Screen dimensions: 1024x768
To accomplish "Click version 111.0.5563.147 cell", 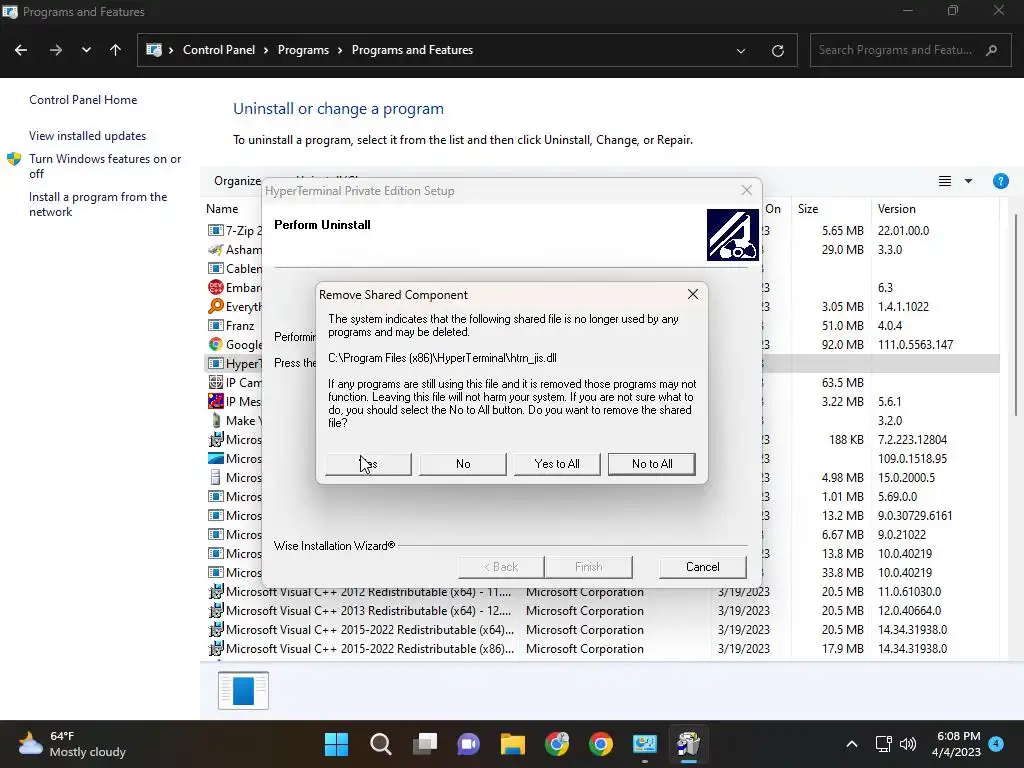I will click(915, 345).
